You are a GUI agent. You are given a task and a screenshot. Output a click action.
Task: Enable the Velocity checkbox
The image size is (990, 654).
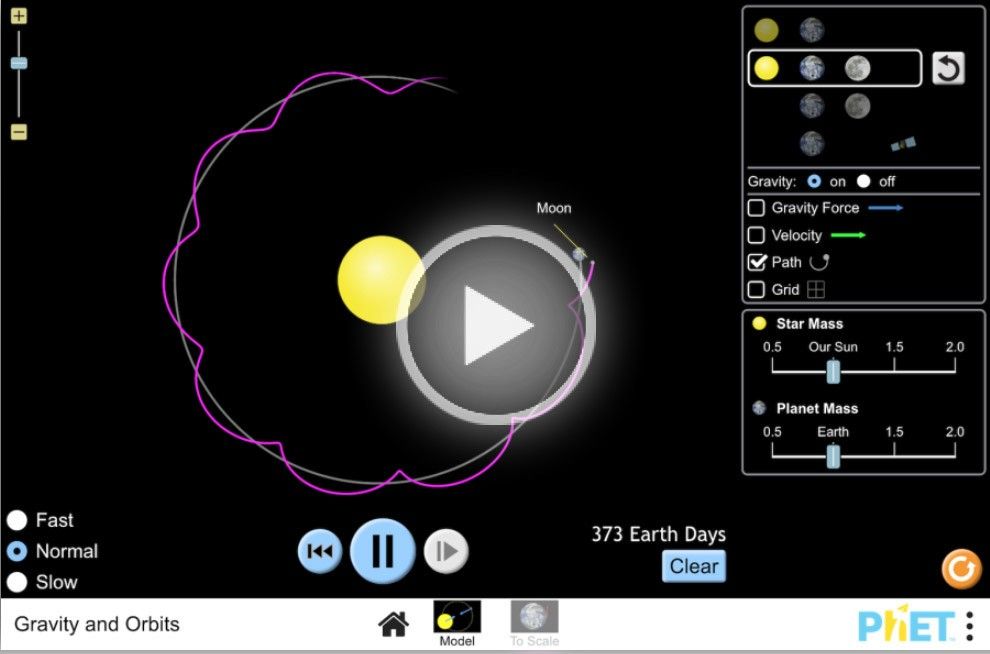[757, 235]
